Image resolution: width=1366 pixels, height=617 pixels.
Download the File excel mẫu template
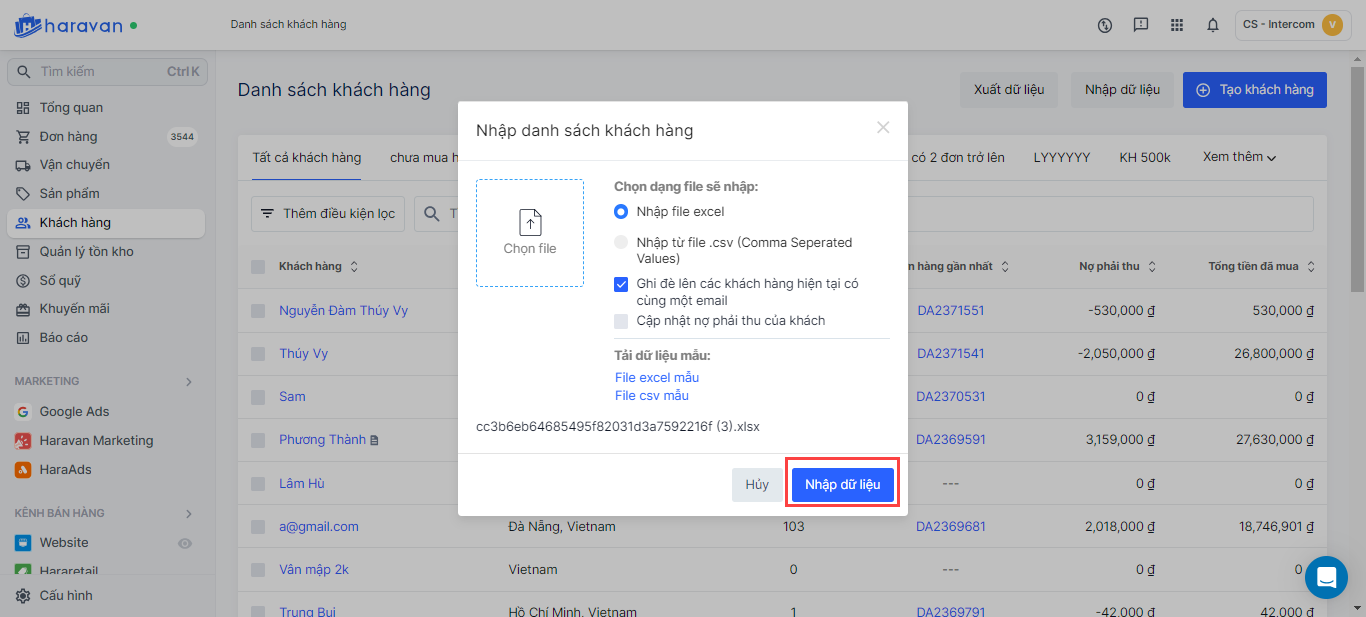pos(656,377)
